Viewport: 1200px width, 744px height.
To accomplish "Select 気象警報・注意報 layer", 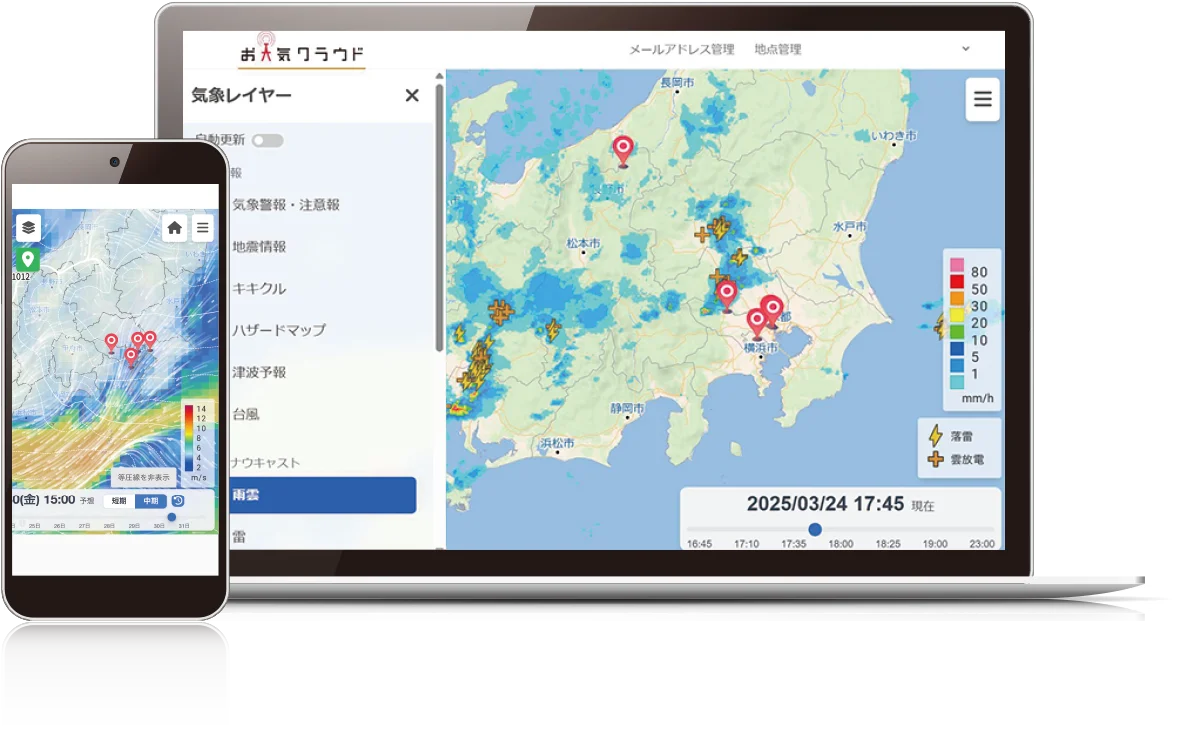I will click(286, 204).
